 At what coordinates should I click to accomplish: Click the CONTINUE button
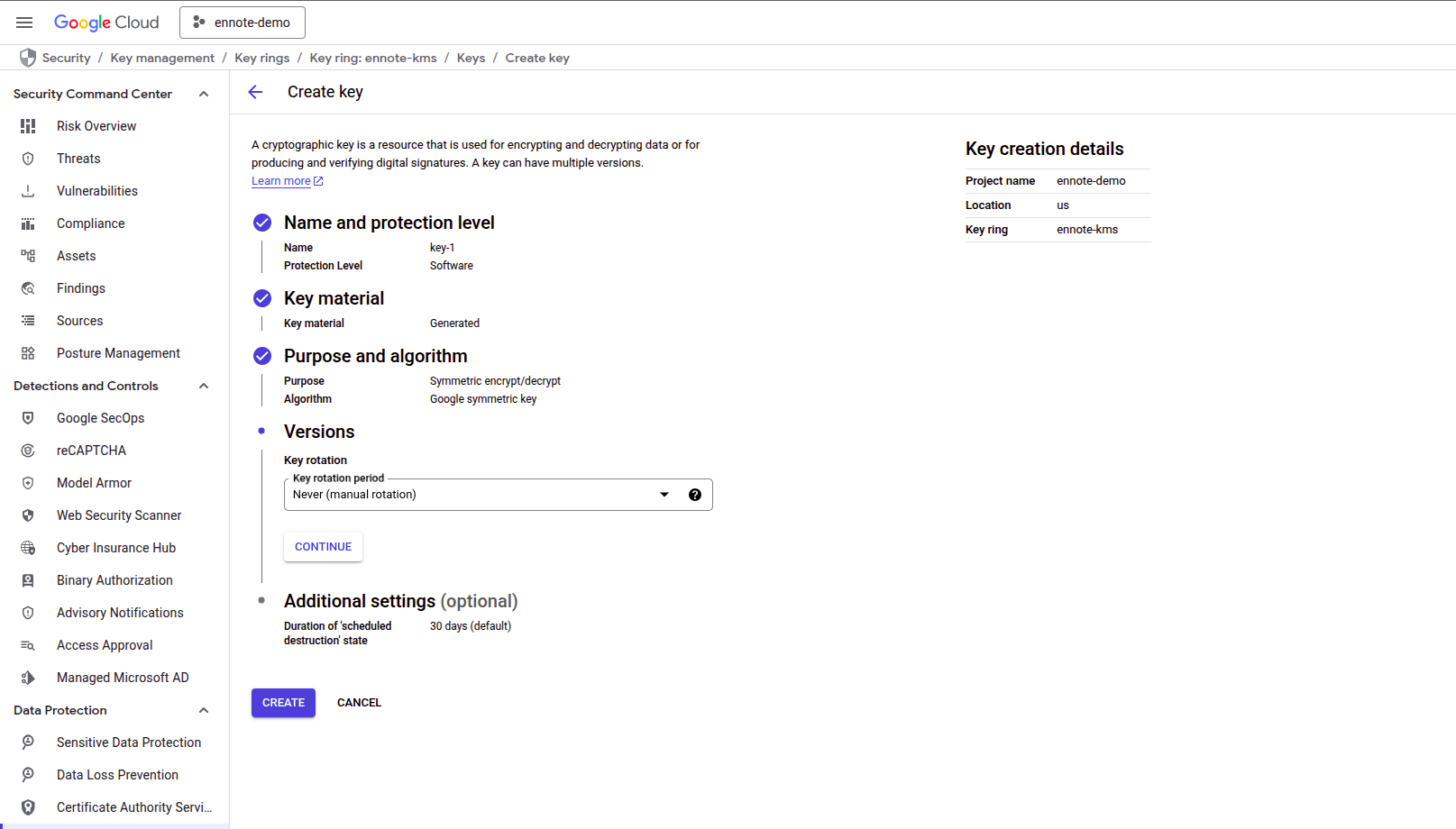pos(323,547)
